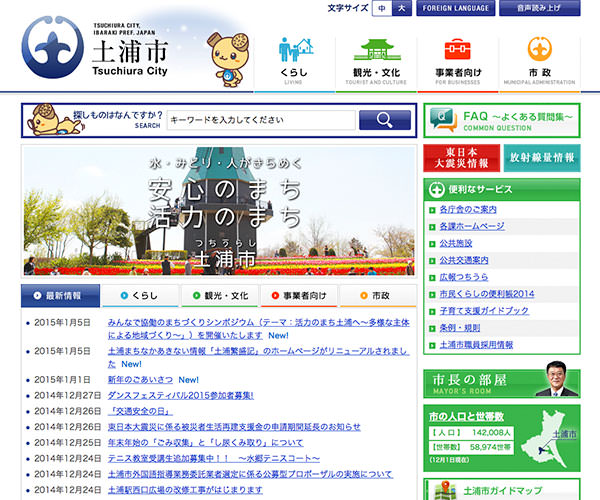600x500 pixels.
Task: Click the keyword search input field
Action: pos(260,120)
